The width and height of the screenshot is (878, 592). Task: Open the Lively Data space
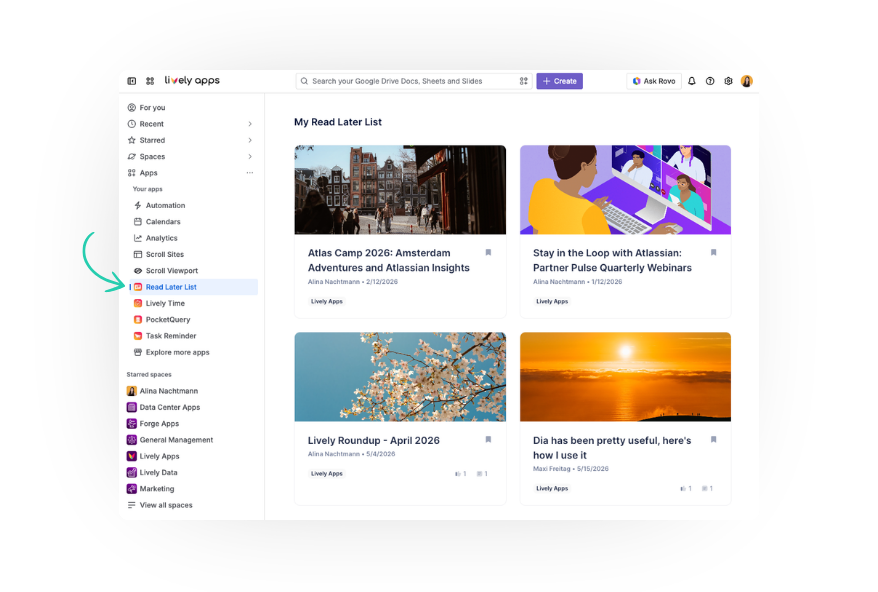tap(158, 472)
